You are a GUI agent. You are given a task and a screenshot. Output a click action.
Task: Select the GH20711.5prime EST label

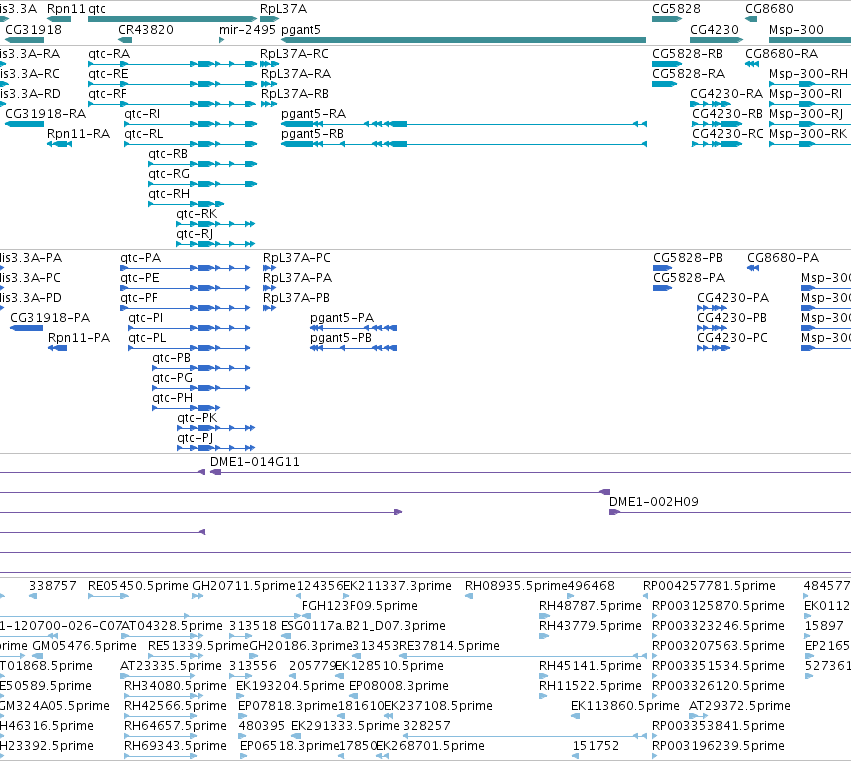point(244,586)
